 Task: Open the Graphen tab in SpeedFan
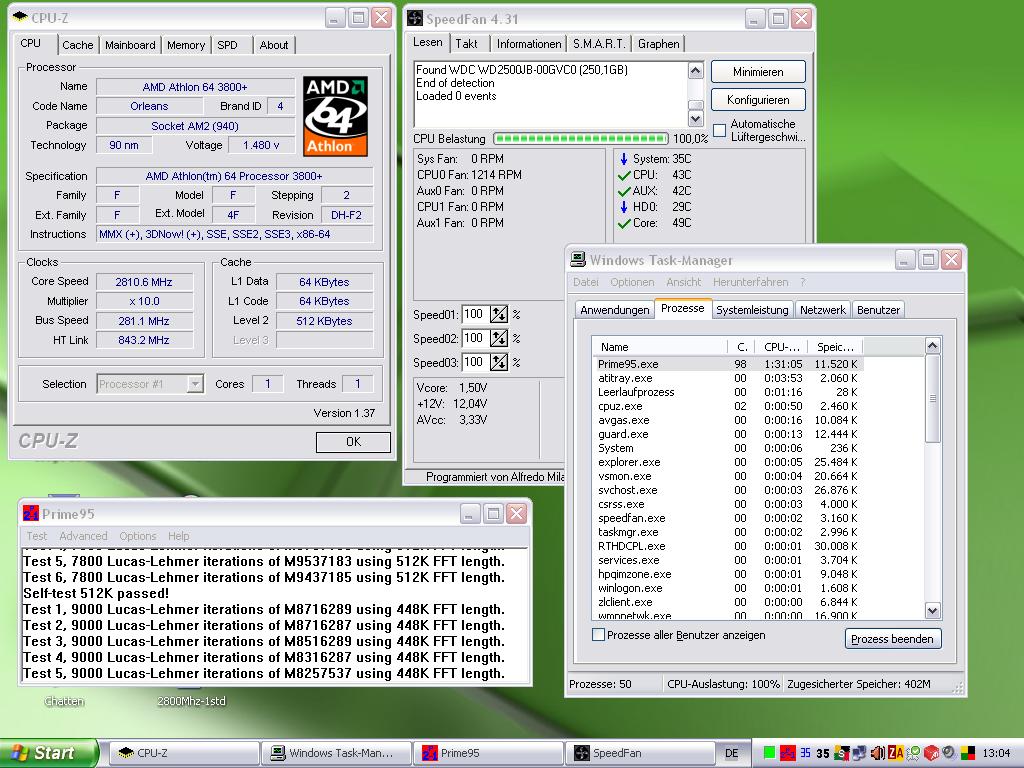pos(658,44)
